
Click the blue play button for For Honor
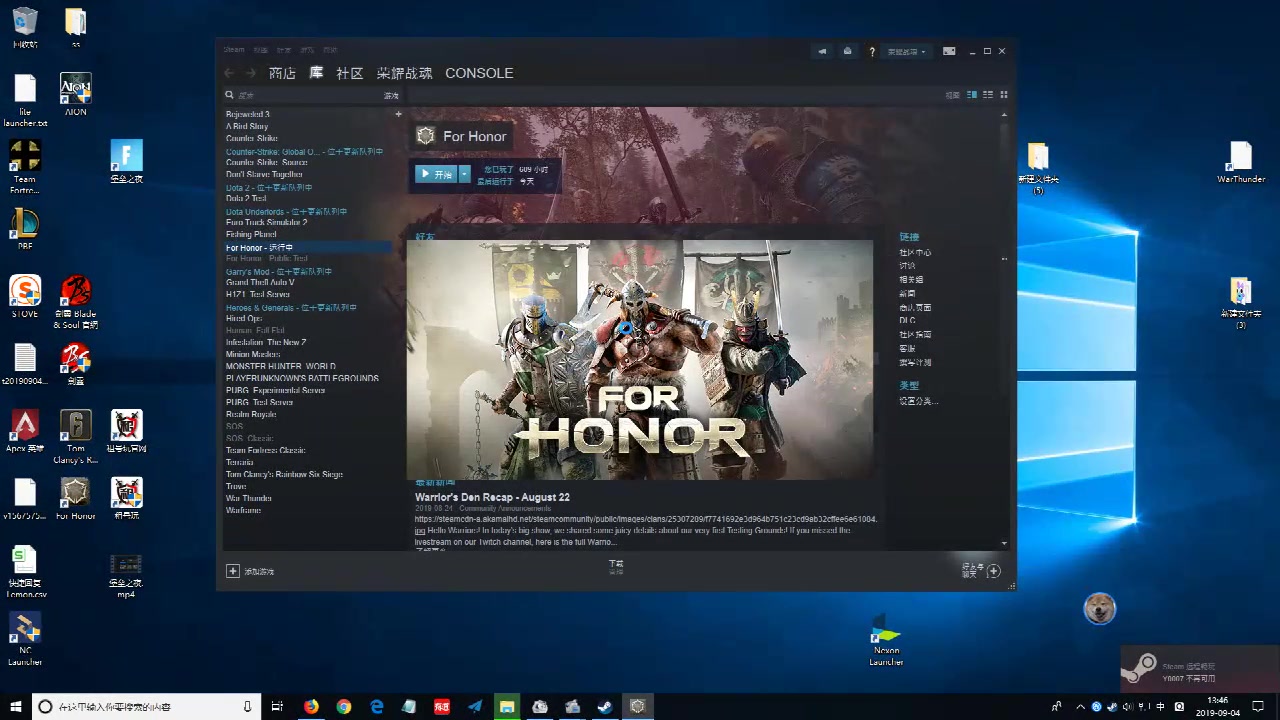click(437, 174)
